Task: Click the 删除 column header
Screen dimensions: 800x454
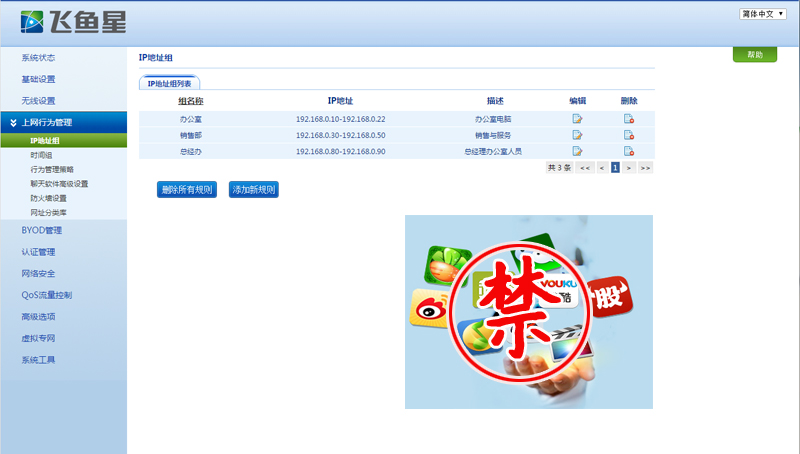Action: click(629, 101)
